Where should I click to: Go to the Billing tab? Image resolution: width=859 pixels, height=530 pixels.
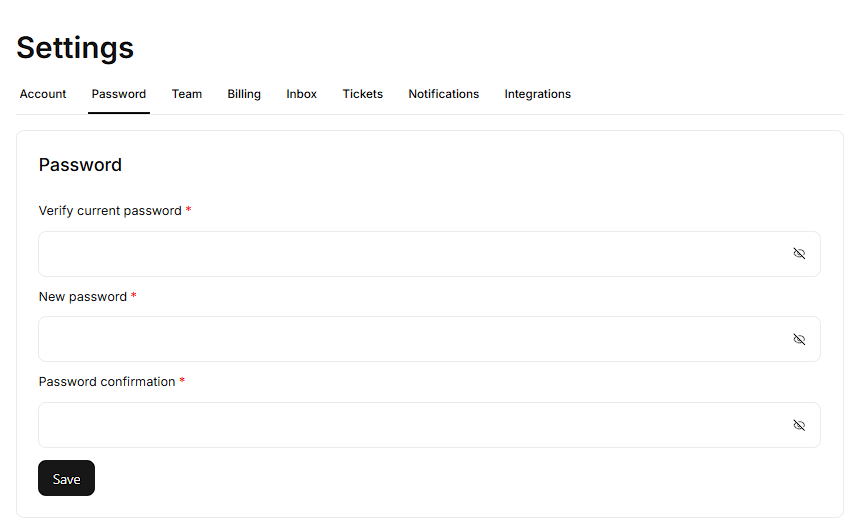coord(244,94)
